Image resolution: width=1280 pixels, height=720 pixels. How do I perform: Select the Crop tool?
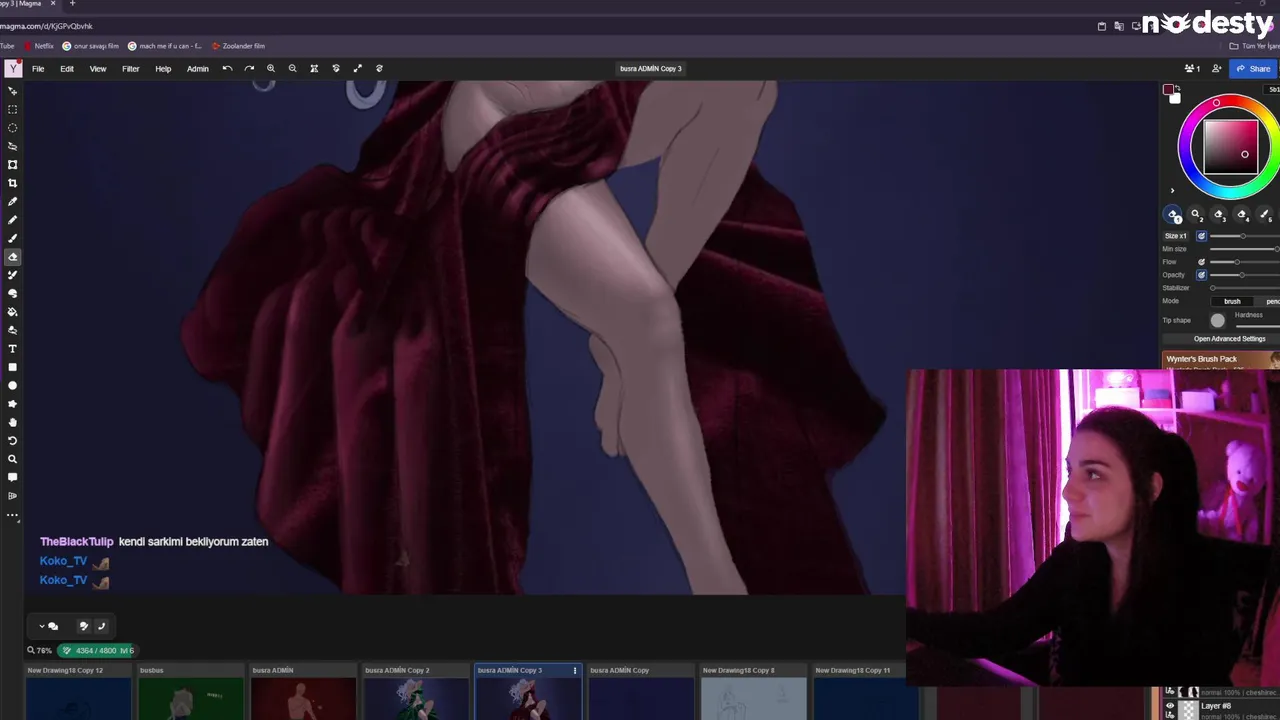pyautogui.click(x=13, y=183)
